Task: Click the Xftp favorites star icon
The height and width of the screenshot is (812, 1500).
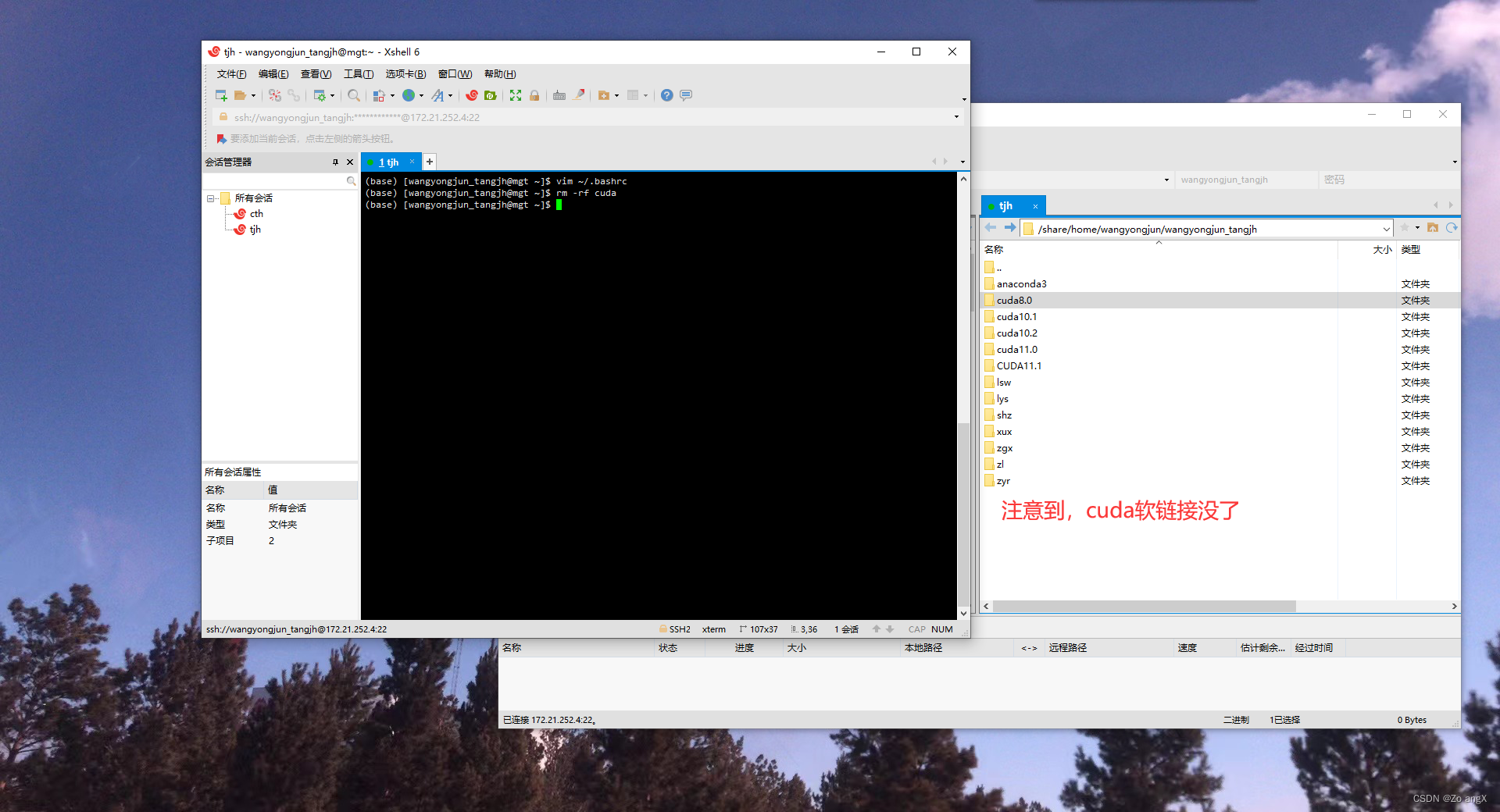Action: [x=1405, y=228]
